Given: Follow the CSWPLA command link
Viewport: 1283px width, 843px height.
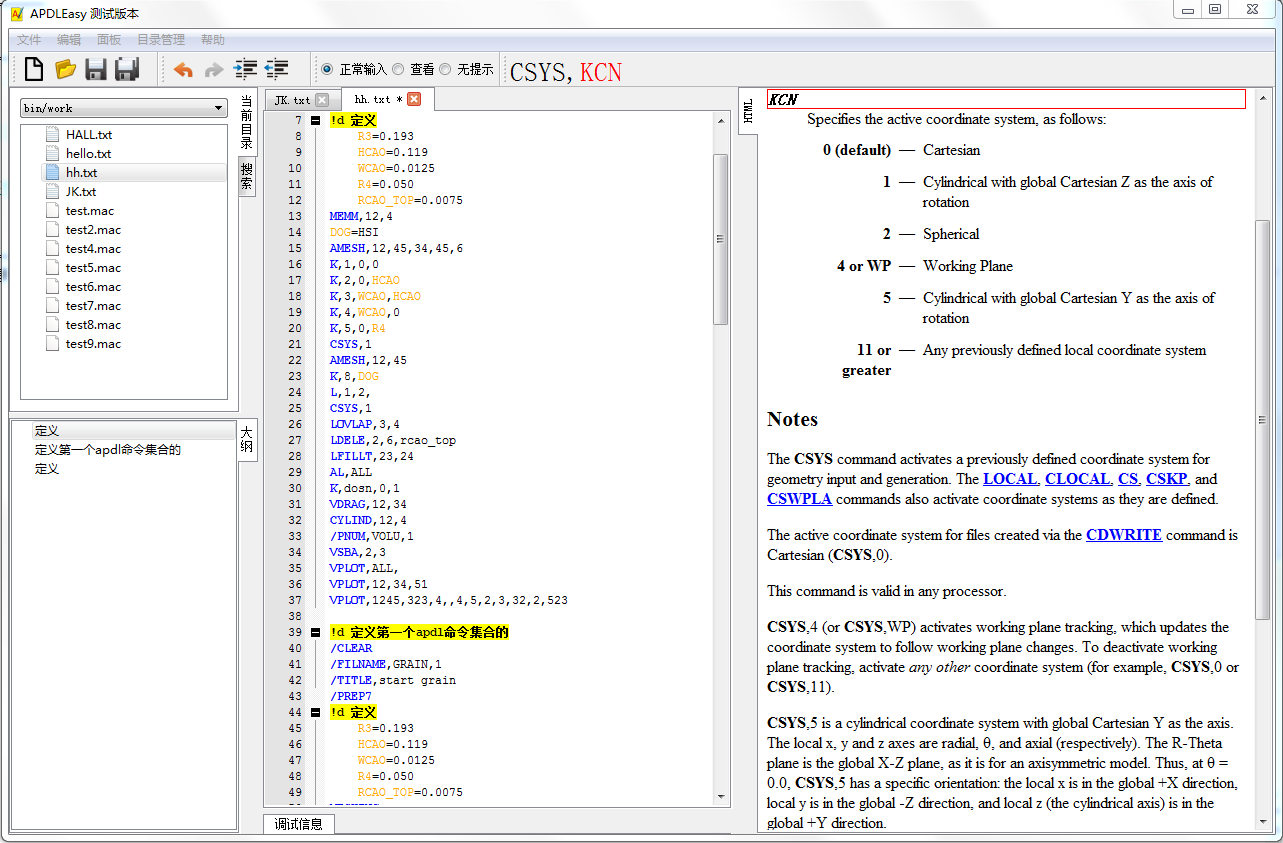Looking at the screenshot, I should point(799,499).
